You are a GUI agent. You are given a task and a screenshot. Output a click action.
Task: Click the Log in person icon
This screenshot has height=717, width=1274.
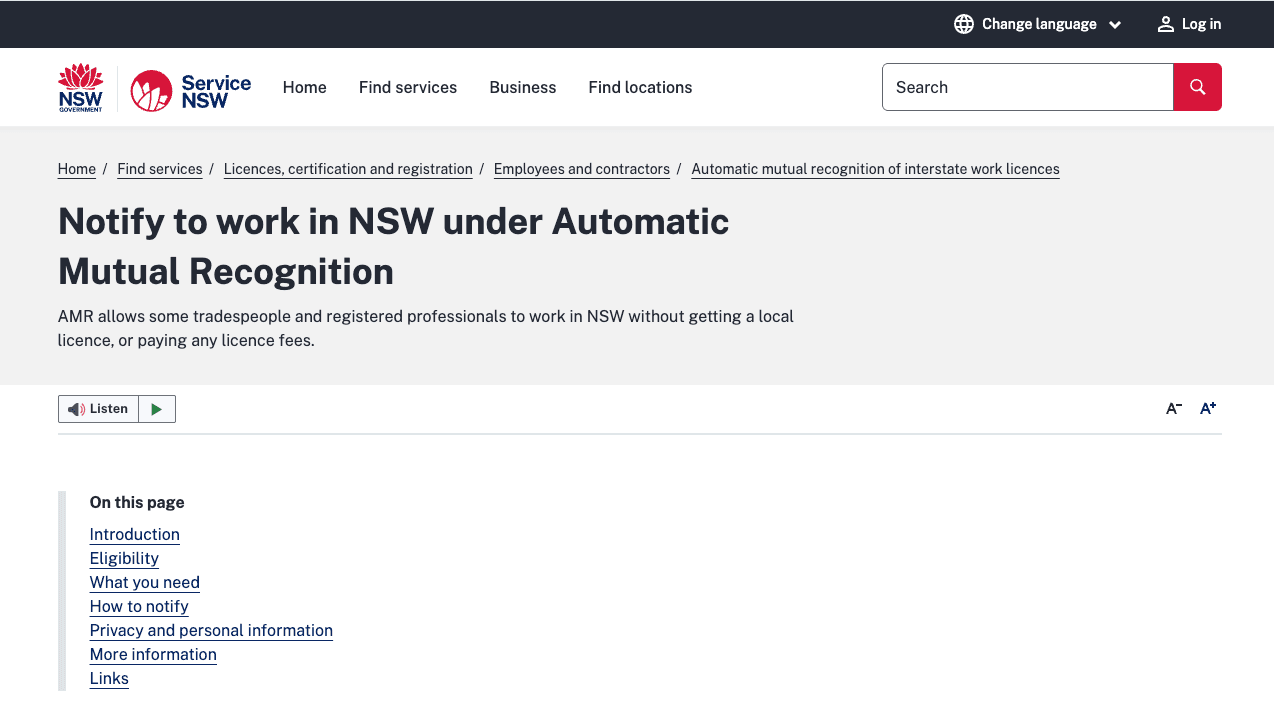coord(1165,24)
